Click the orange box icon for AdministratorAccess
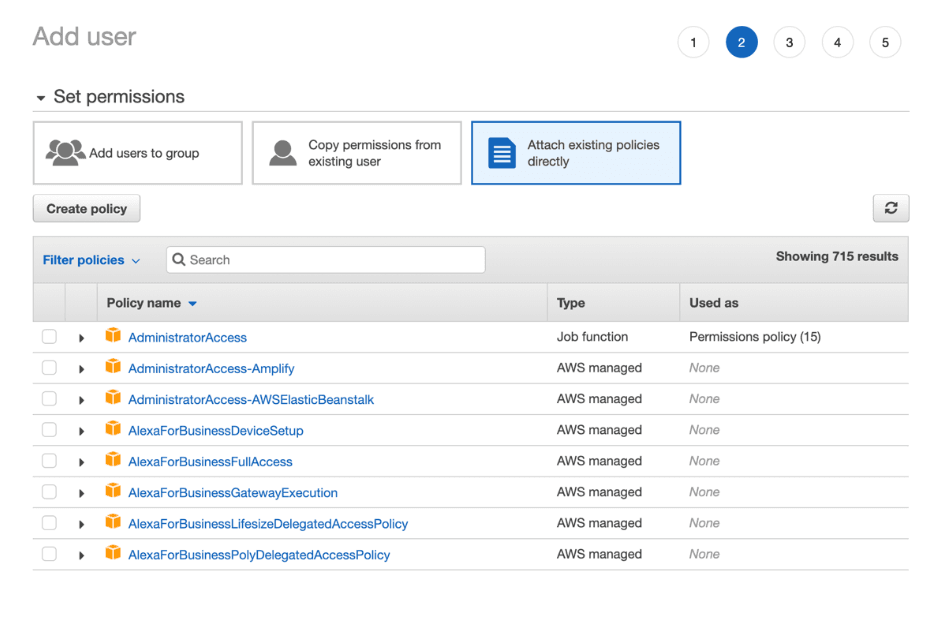Screen dimensions: 947x622 pyautogui.click(x=113, y=335)
